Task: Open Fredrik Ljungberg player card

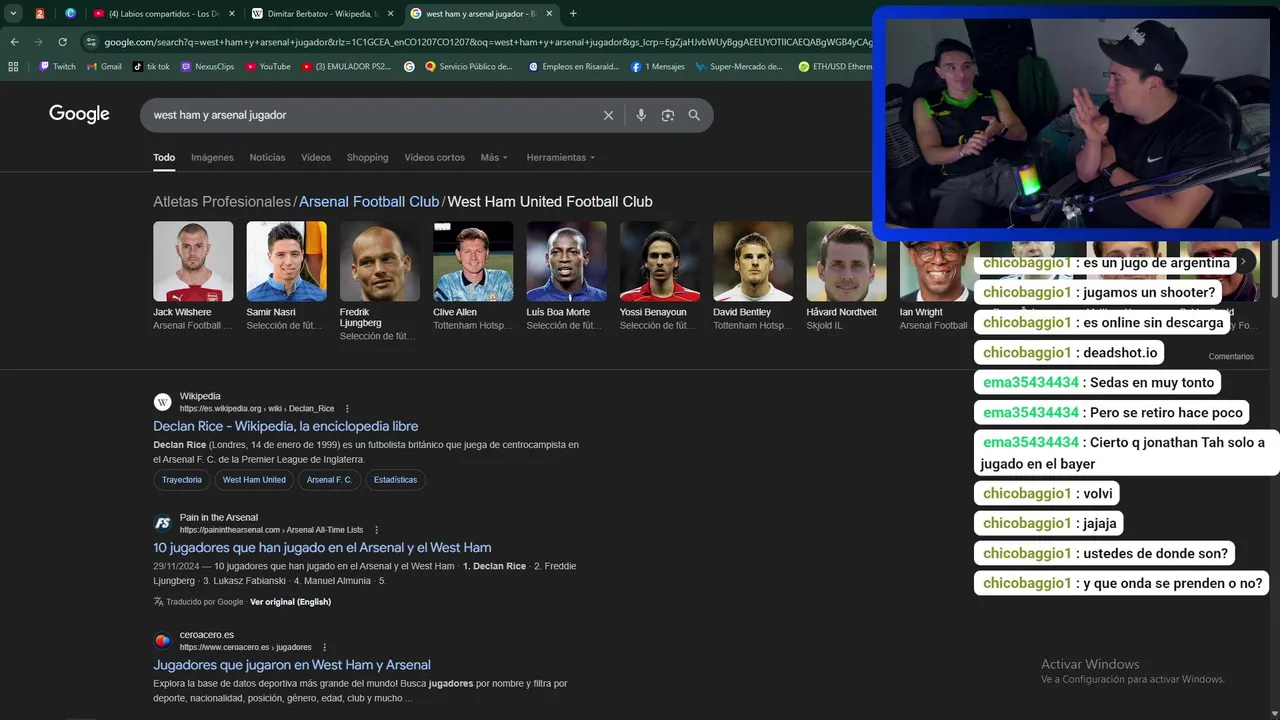Action: pyautogui.click(x=379, y=281)
